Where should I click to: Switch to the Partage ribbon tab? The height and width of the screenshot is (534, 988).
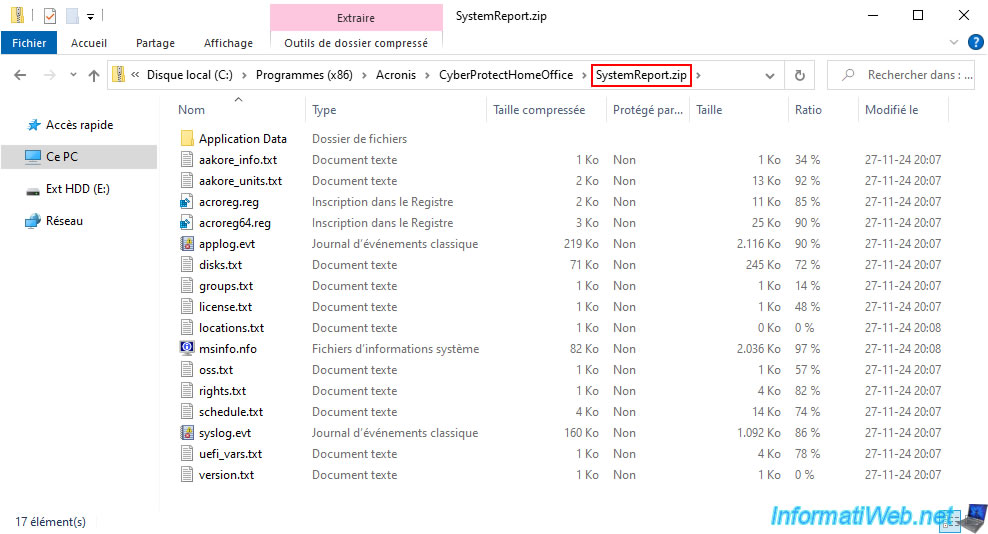[155, 43]
